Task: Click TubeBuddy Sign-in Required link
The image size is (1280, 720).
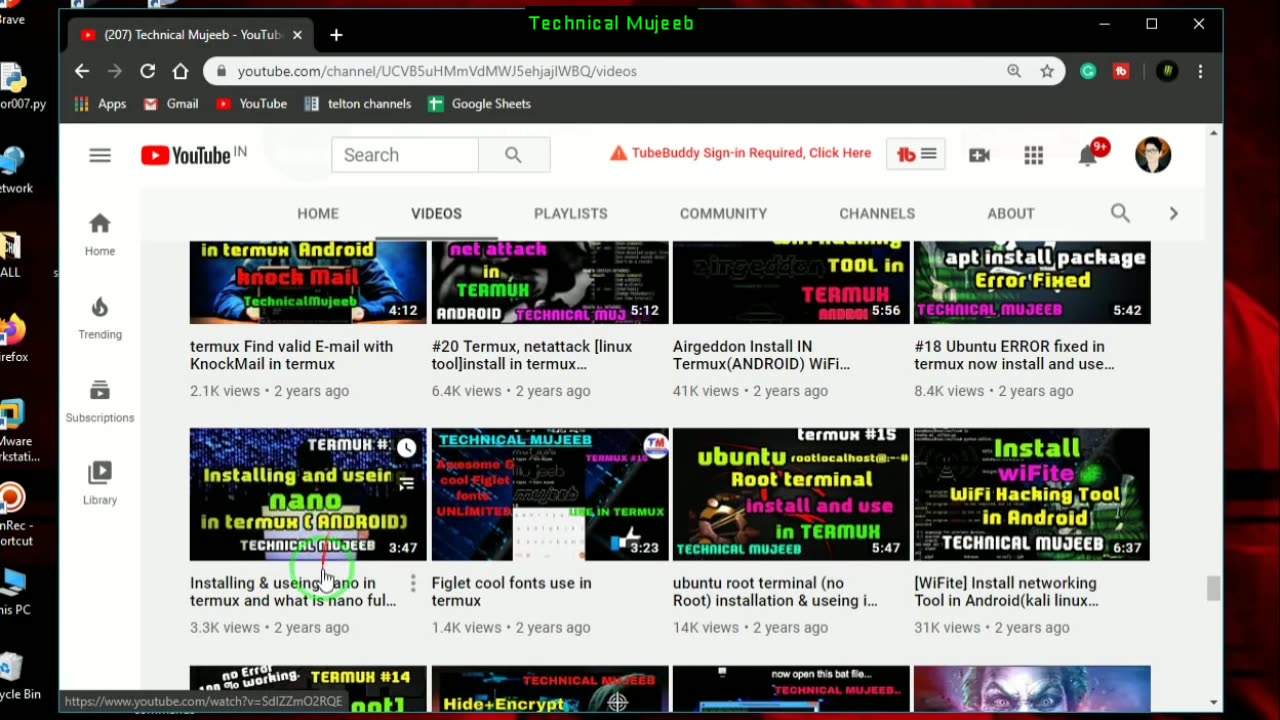Action: [740, 153]
